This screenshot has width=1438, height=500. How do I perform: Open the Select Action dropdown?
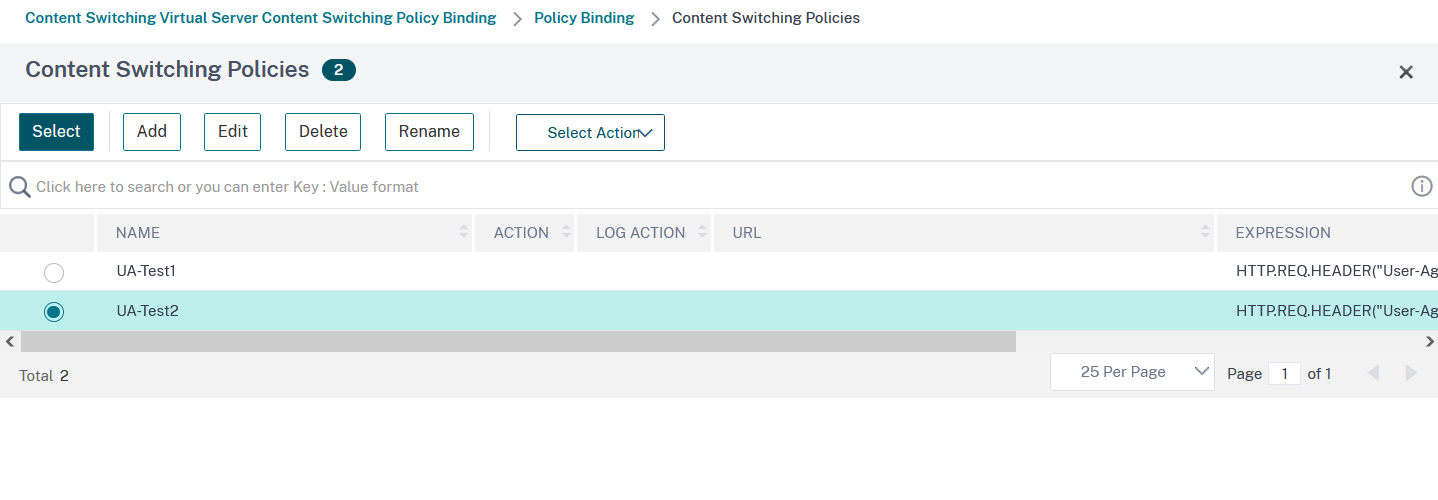[x=590, y=132]
